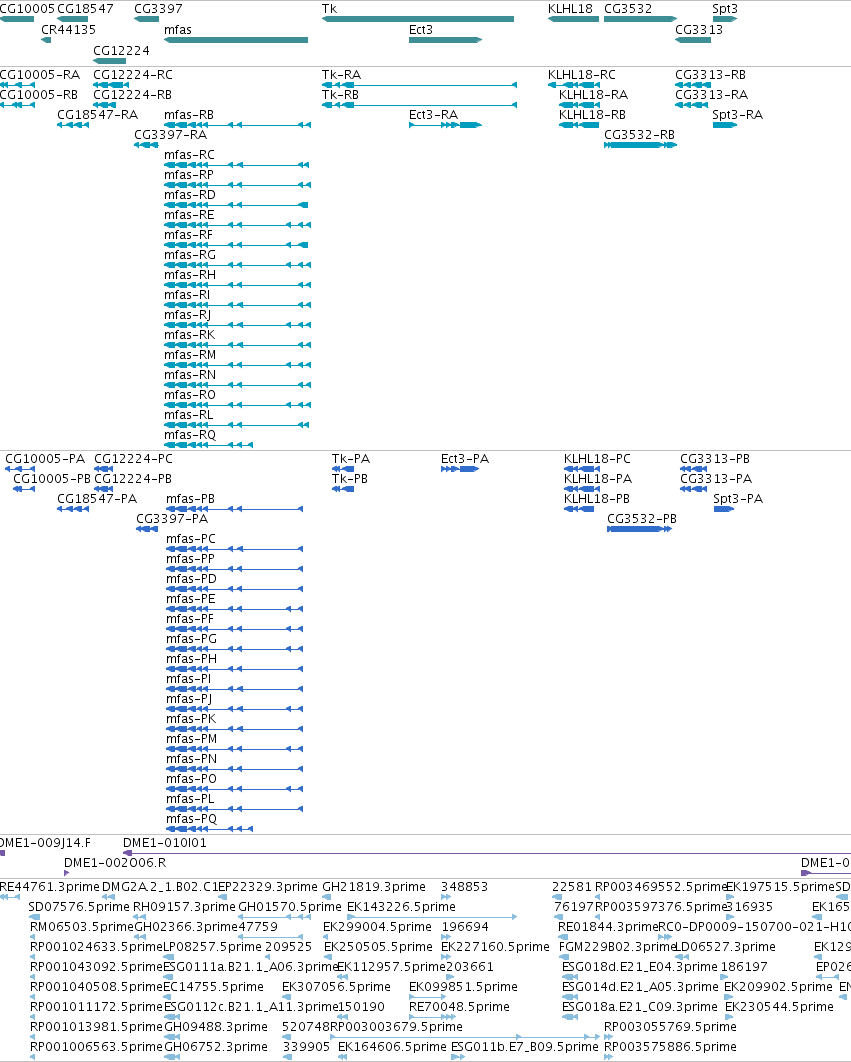Select transcript Tk-RB
Viewport: 851px width, 1062px height.
(340, 95)
